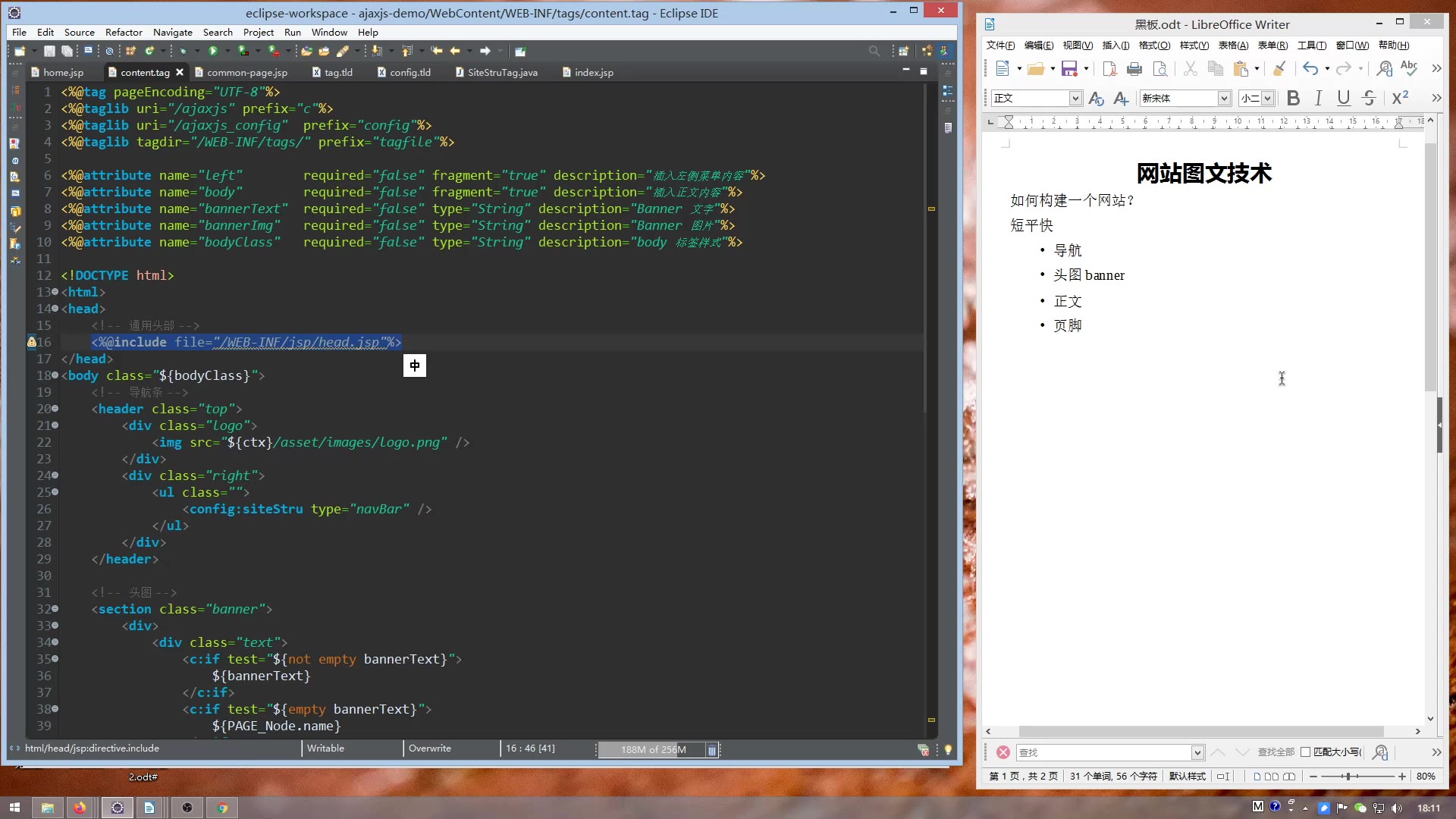Screen dimensions: 1456x819
Task: Click the Export as PDF icon in Writer
Action: point(1109,69)
